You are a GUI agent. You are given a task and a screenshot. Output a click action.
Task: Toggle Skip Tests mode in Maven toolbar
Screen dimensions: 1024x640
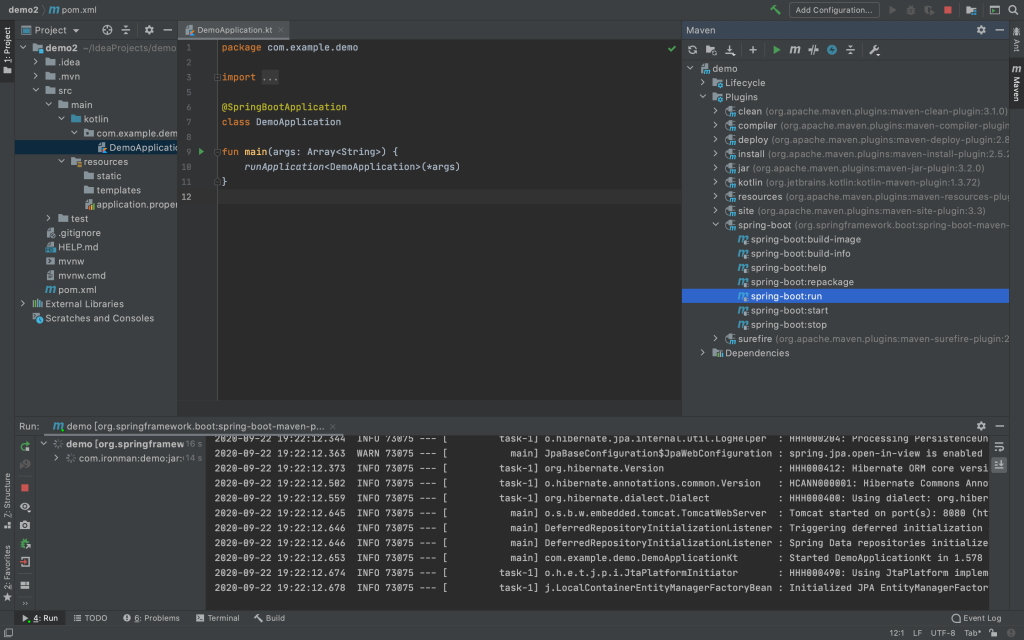[x=831, y=50]
